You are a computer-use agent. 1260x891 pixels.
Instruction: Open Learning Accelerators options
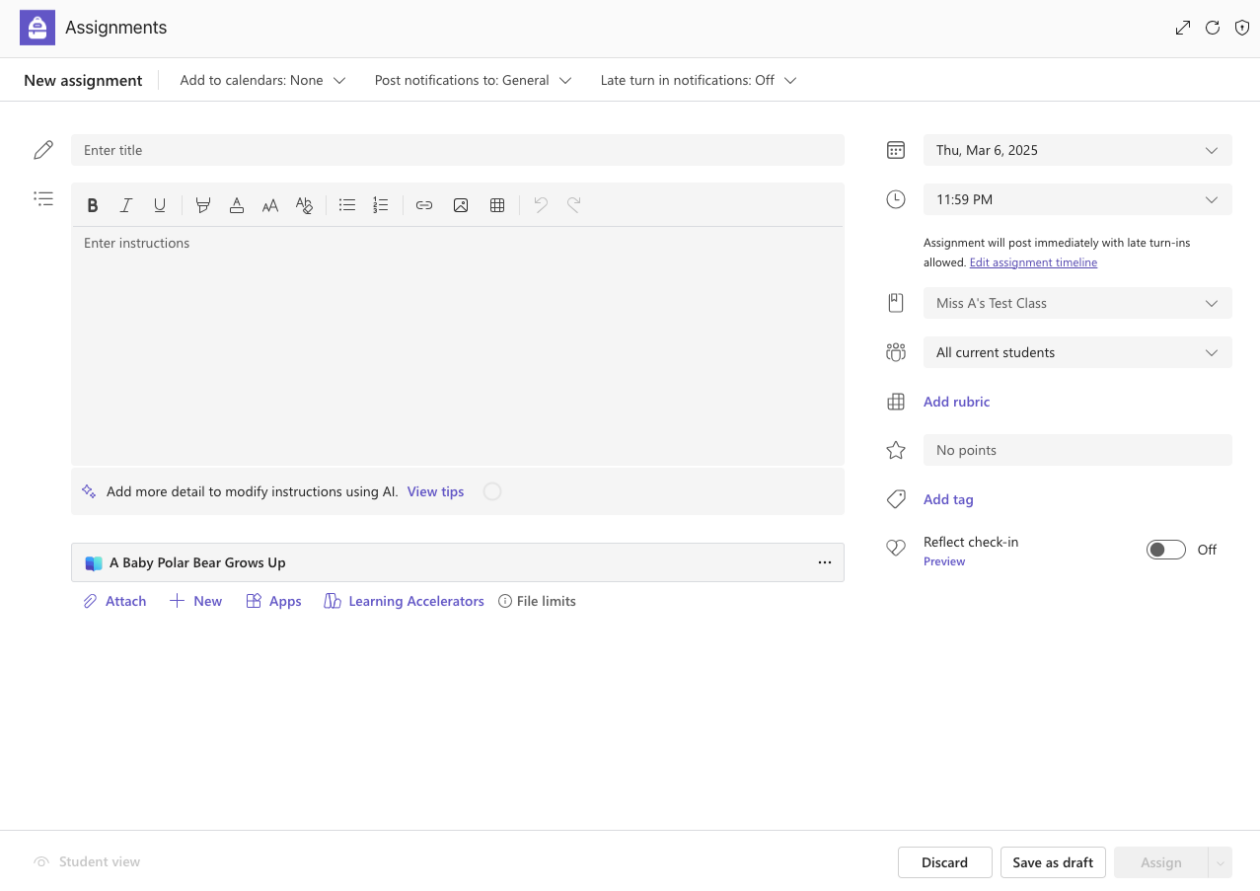[x=404, y=601]
